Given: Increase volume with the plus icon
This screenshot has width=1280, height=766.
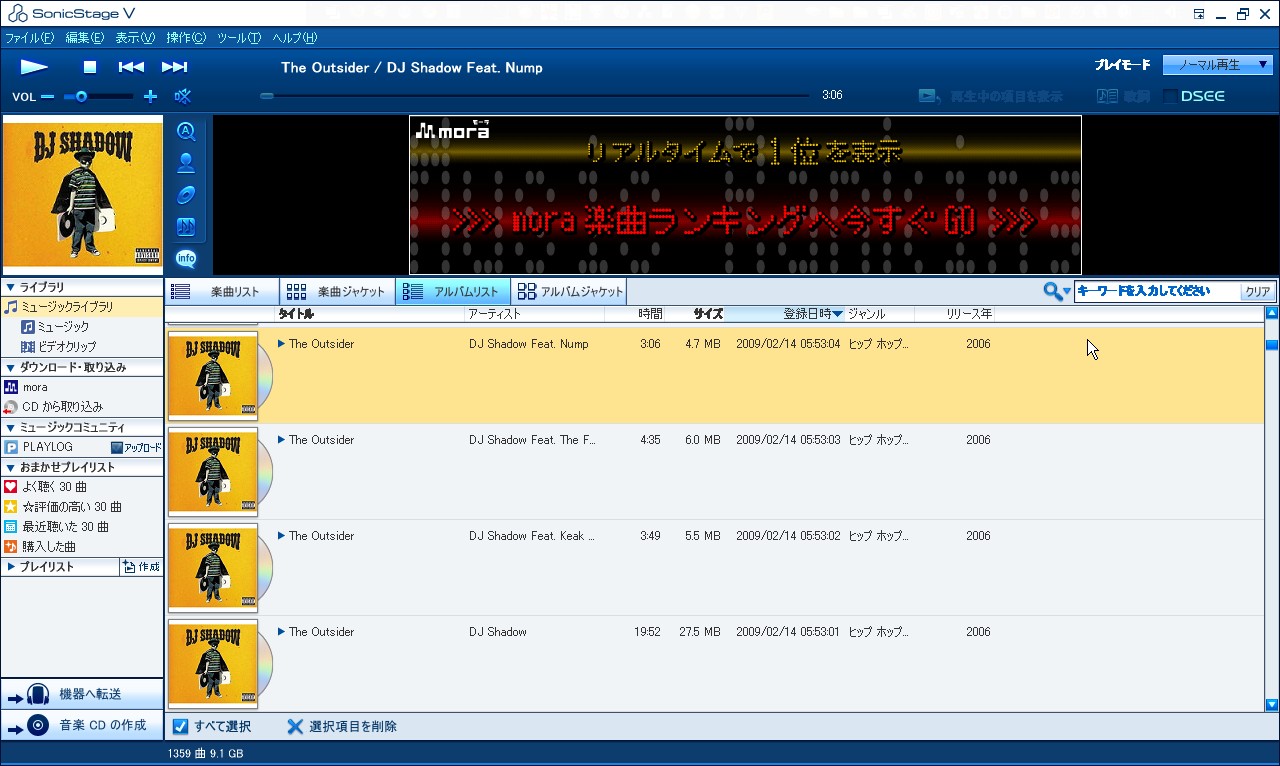Looking at the screenshot, I should (x=151, y=97).
